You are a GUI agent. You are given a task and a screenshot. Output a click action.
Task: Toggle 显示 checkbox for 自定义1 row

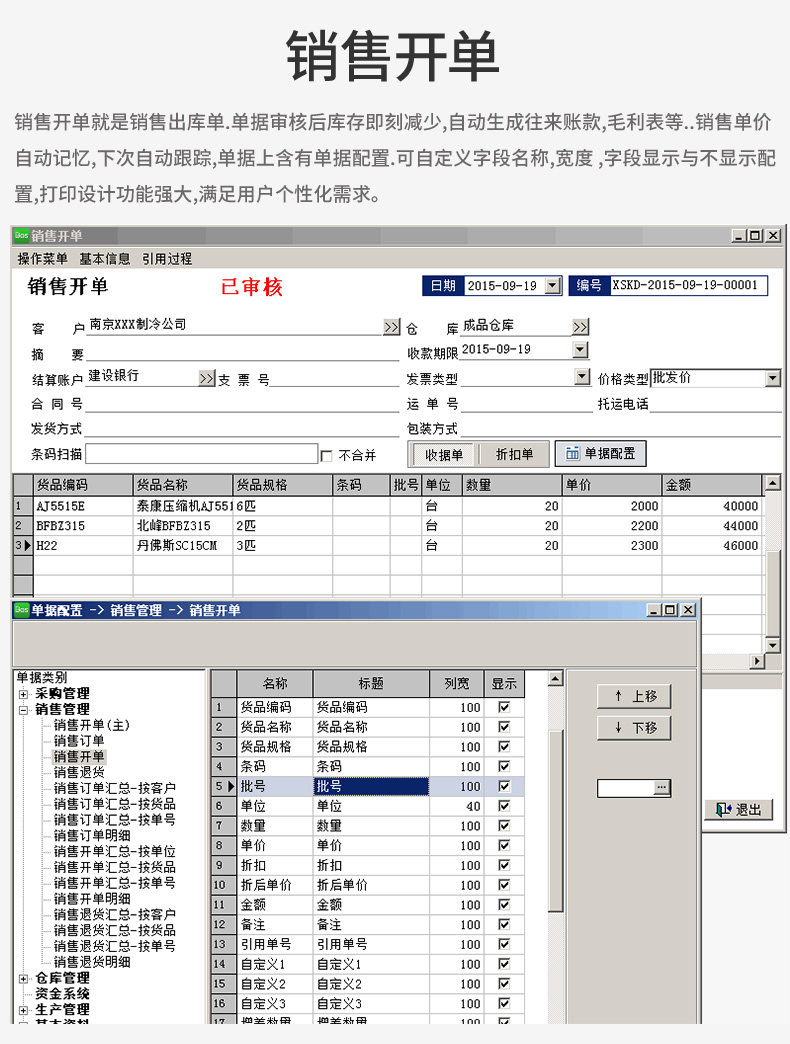click(504, 964)
